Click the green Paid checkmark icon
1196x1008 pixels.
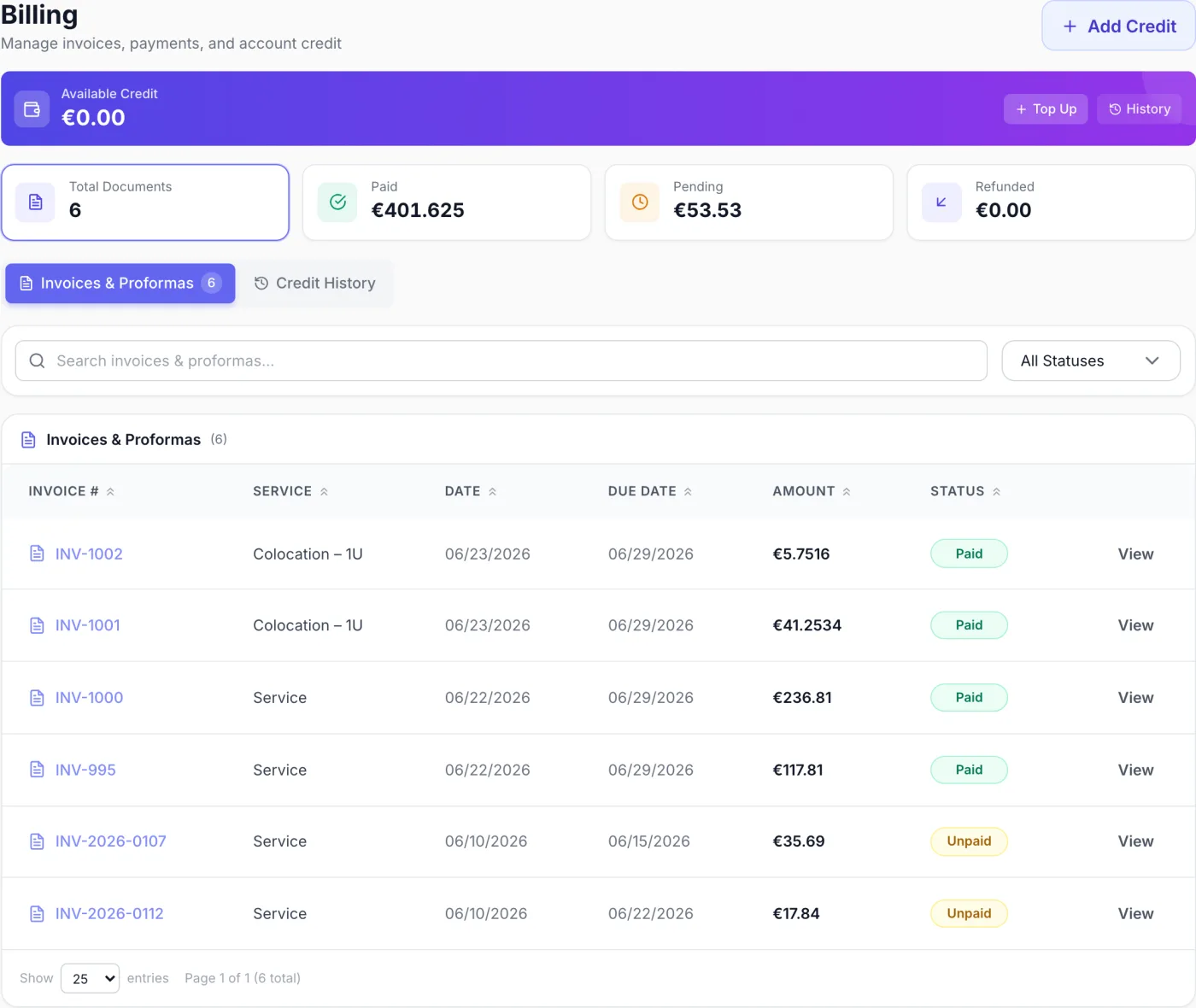(337, 202)
